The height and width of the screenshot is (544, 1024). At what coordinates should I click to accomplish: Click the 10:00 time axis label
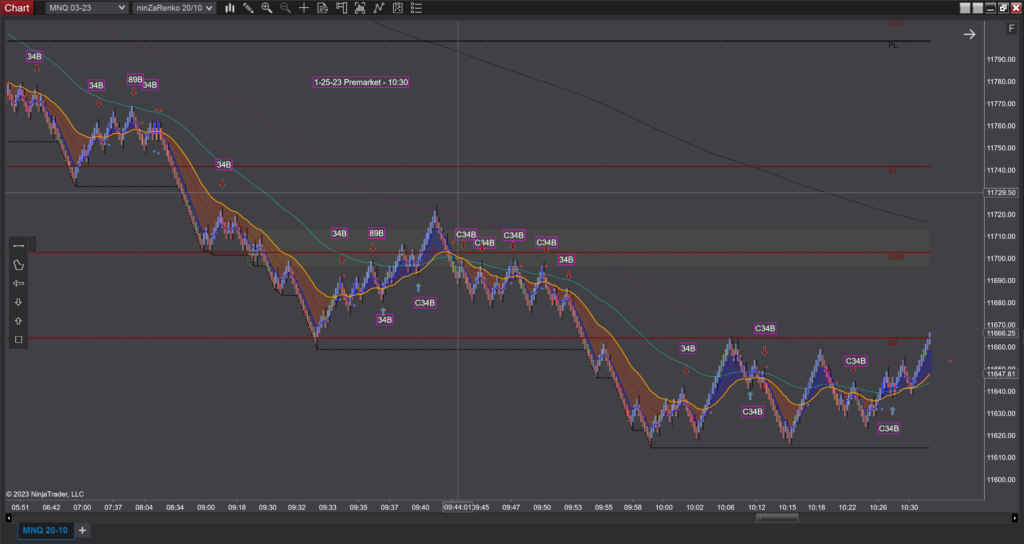point(664,507)
